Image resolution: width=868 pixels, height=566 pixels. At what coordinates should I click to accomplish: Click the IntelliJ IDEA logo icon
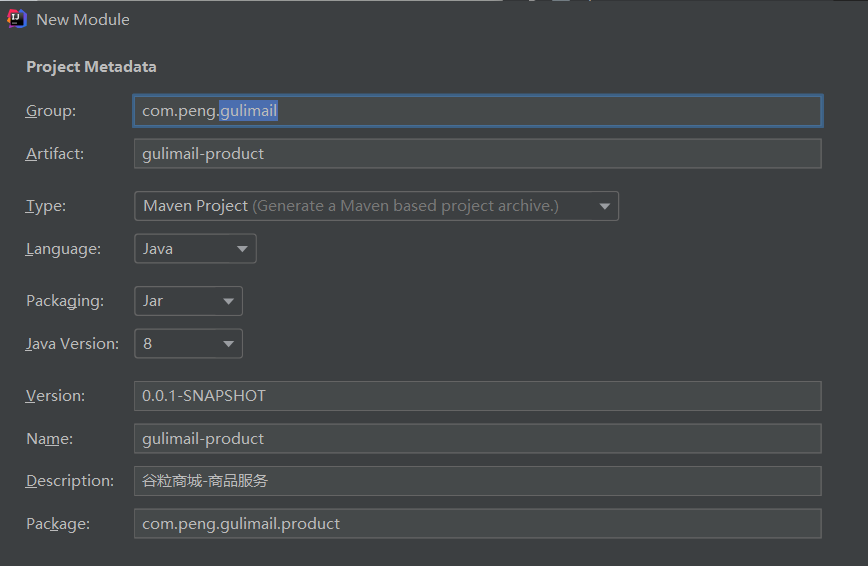tap(16, 18)
